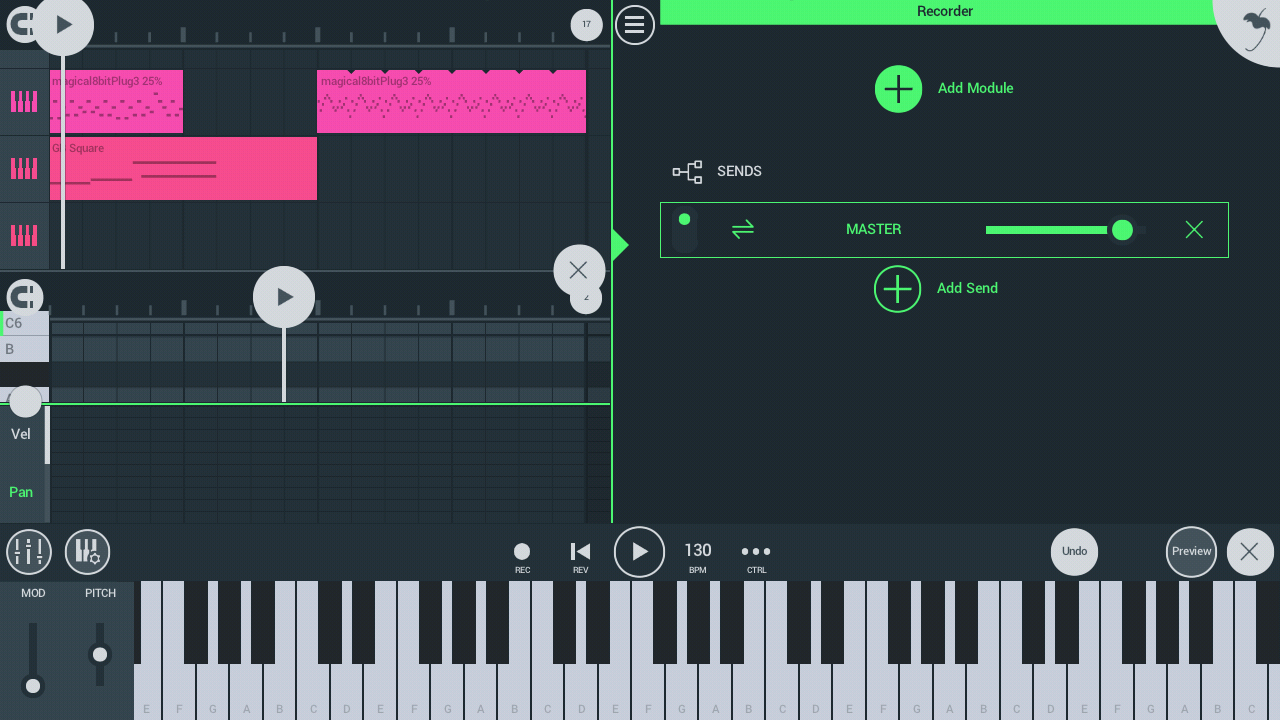Adjust the MASTER send level slider
This screenshot has height=720, width=1280.
(1065, 230)
